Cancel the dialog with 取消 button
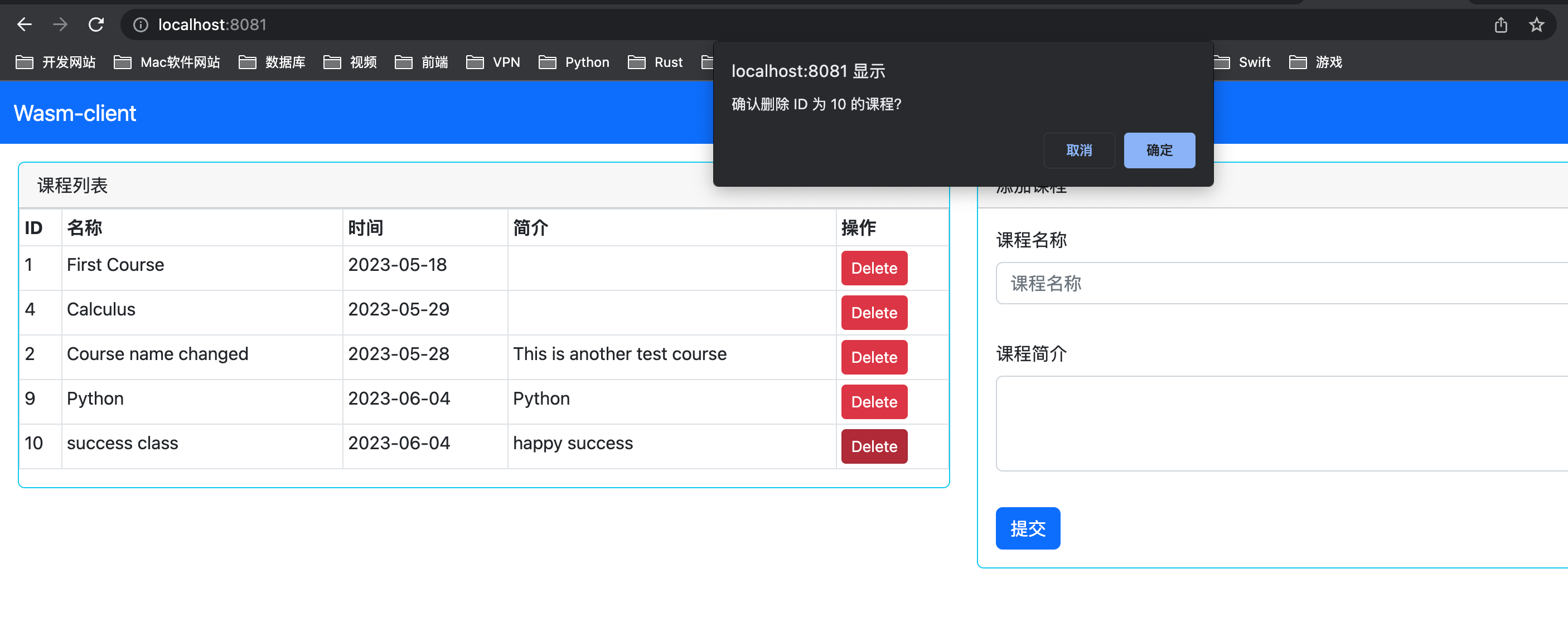Screen dimensions: 1568x622 click(1078, 150)
